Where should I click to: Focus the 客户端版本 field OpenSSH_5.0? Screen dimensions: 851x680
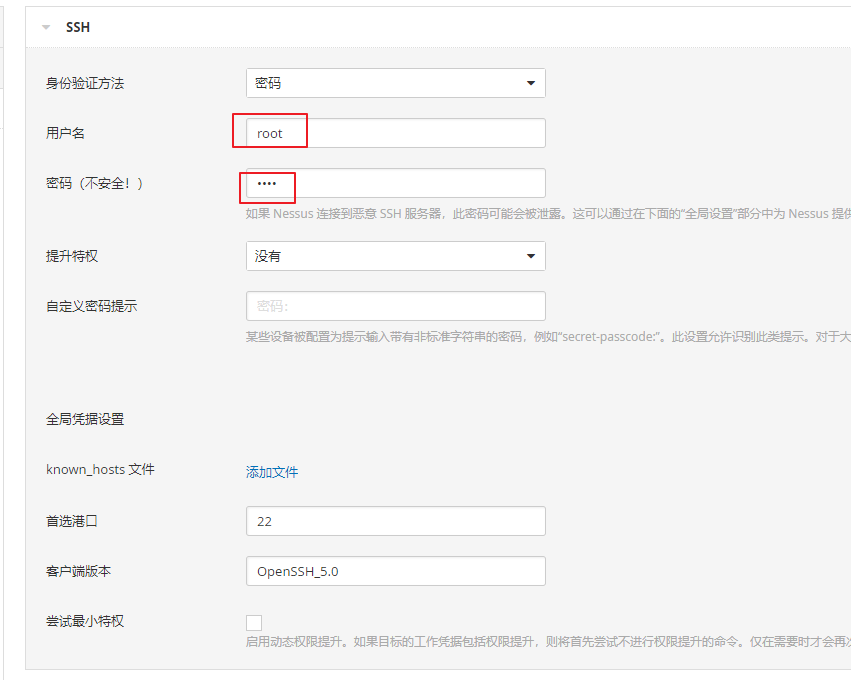click(x=395, y=571)
